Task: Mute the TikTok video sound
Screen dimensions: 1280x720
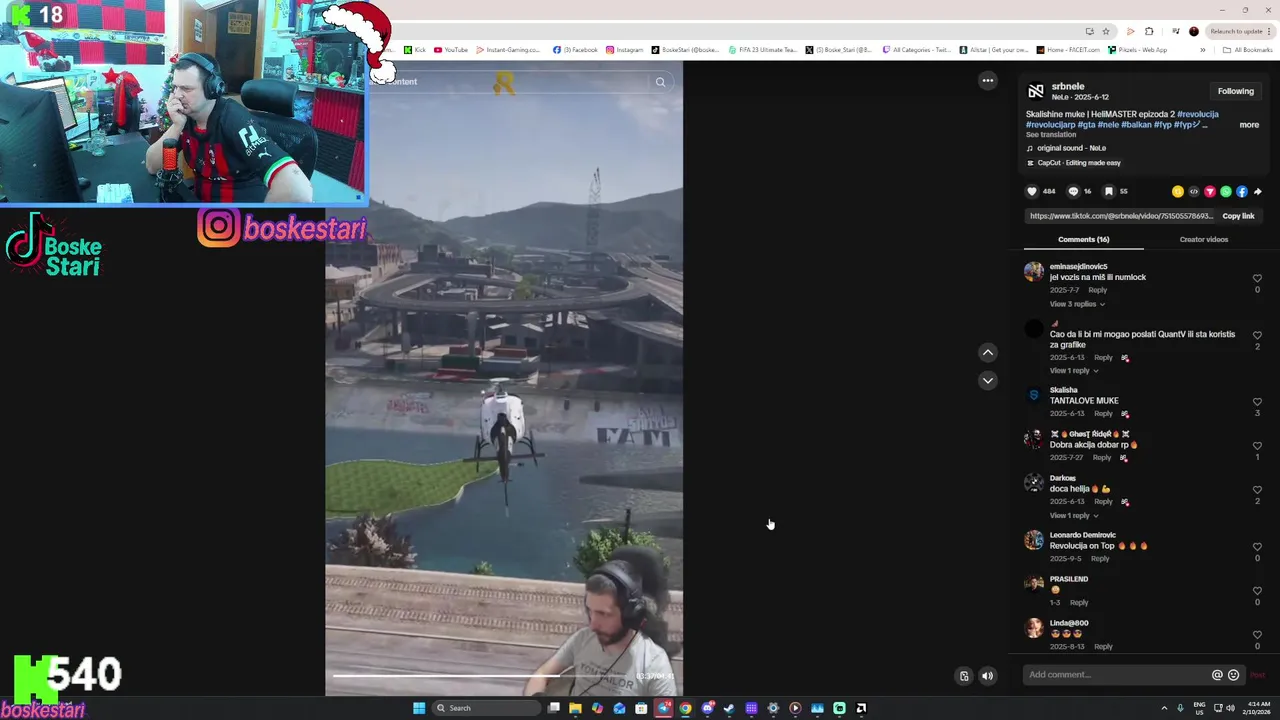Action: [x=987, y=676]
